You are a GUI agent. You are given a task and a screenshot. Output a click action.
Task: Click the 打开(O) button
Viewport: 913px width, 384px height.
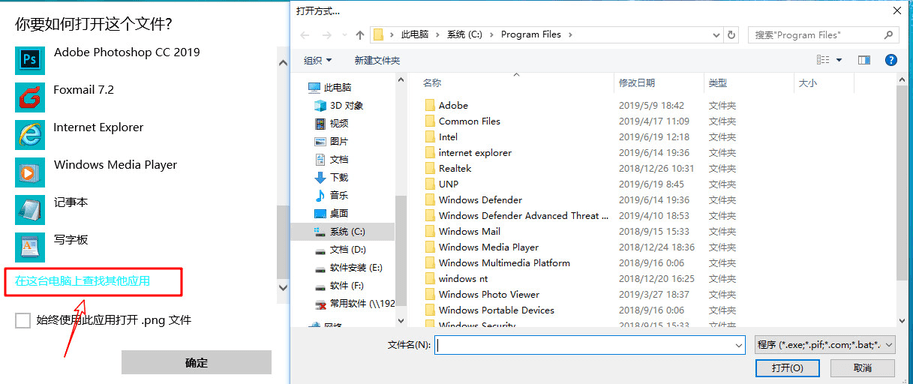coord(787,368)
